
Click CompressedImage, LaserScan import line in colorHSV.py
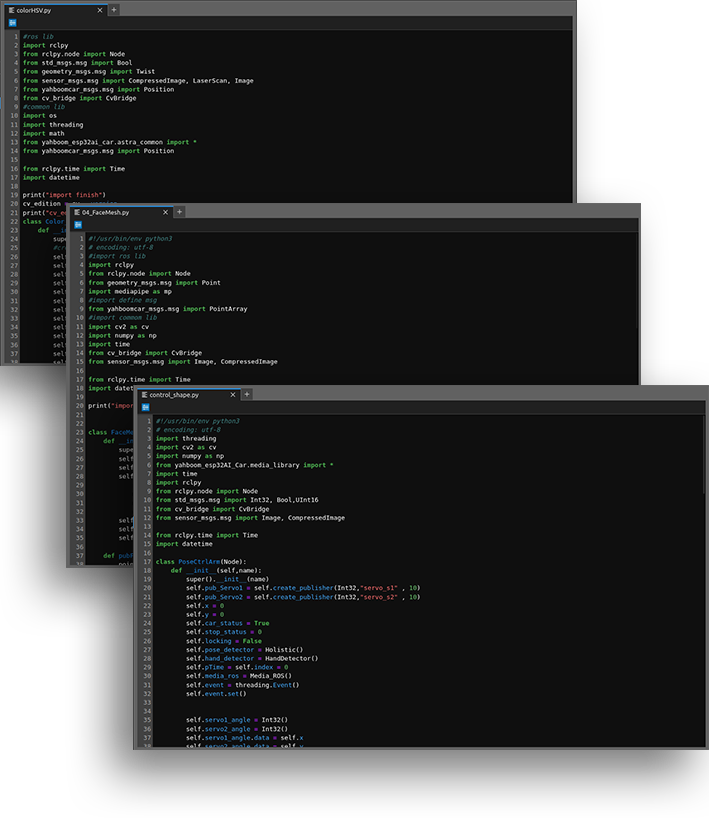tap(138, 80)
